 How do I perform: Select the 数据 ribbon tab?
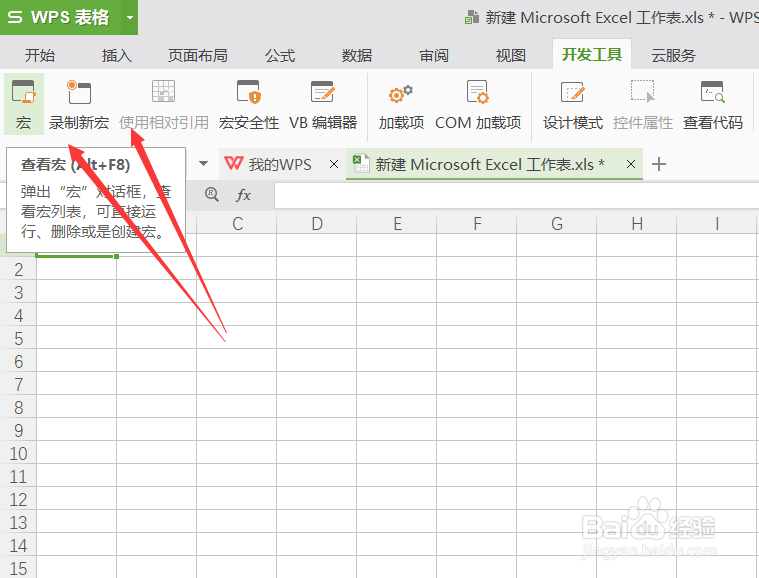coord(357,55)
